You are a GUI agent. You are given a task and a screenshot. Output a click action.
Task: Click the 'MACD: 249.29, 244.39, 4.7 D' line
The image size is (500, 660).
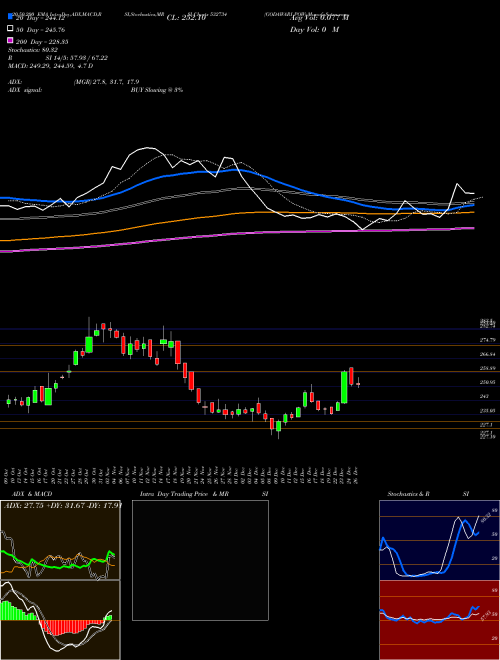point(51,66)
